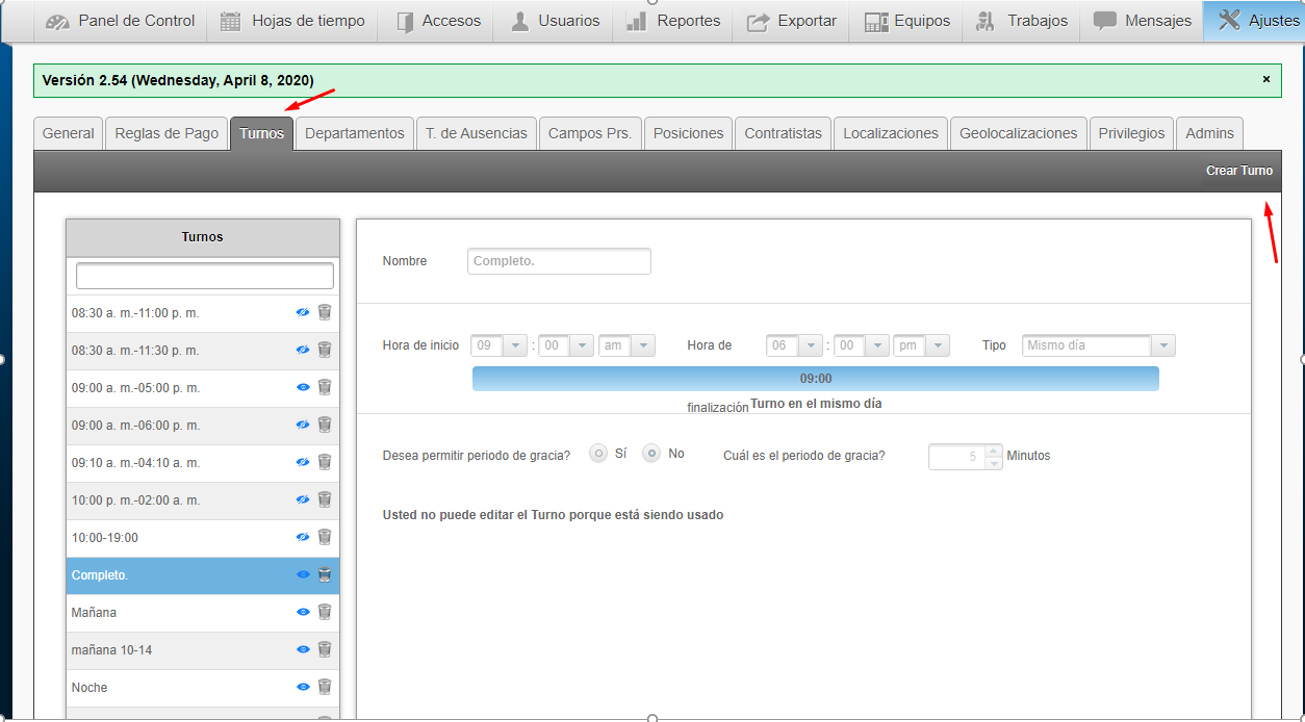Switch to the Privilegios tab
The width and height of the screenshot is (1305, 722).
tap(1132, 133)
